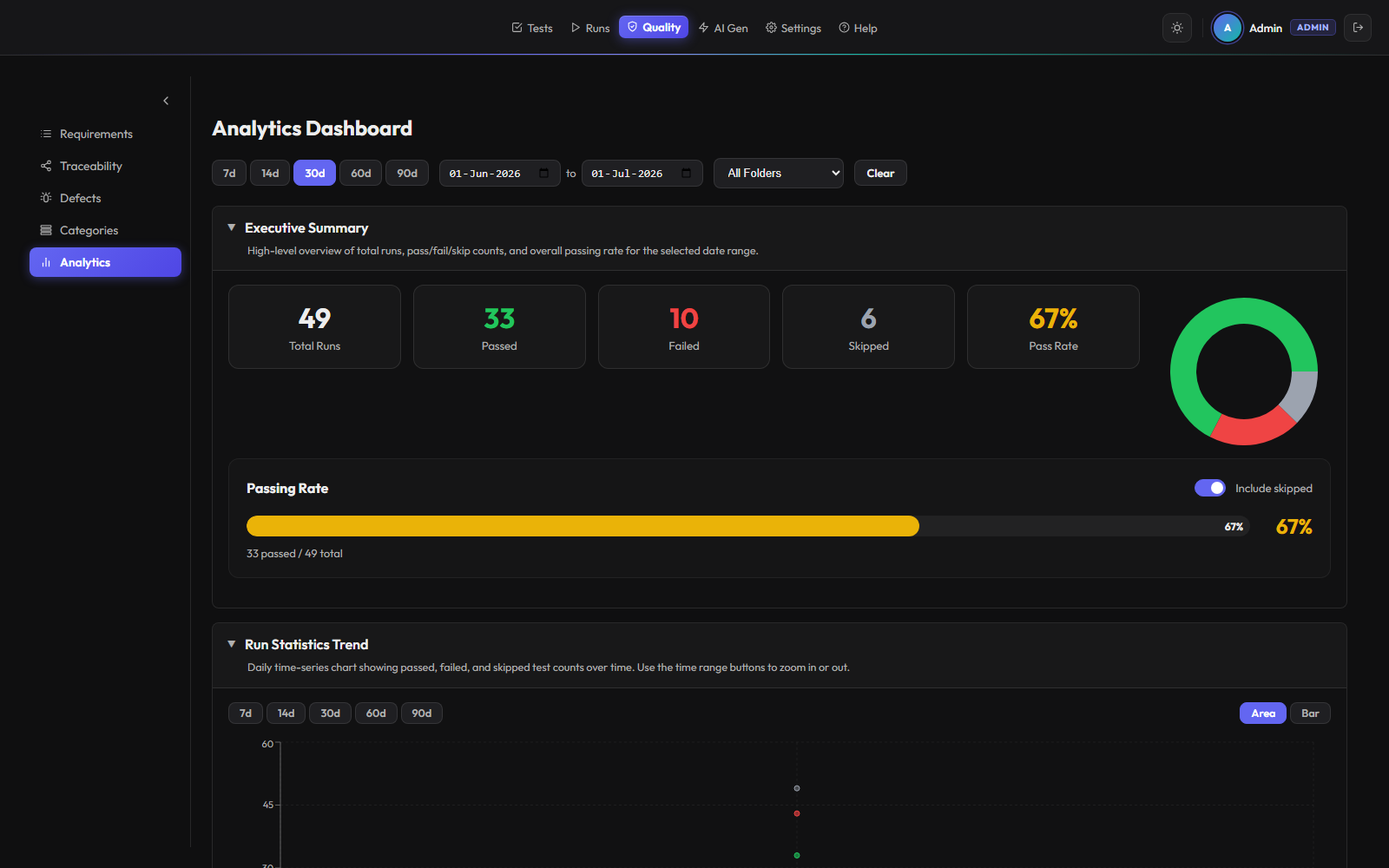The width and height of the screenshot is (1389, 868).
Task: Click the Tests checkbox icon in top nav
Action: (x=517, y=28)
